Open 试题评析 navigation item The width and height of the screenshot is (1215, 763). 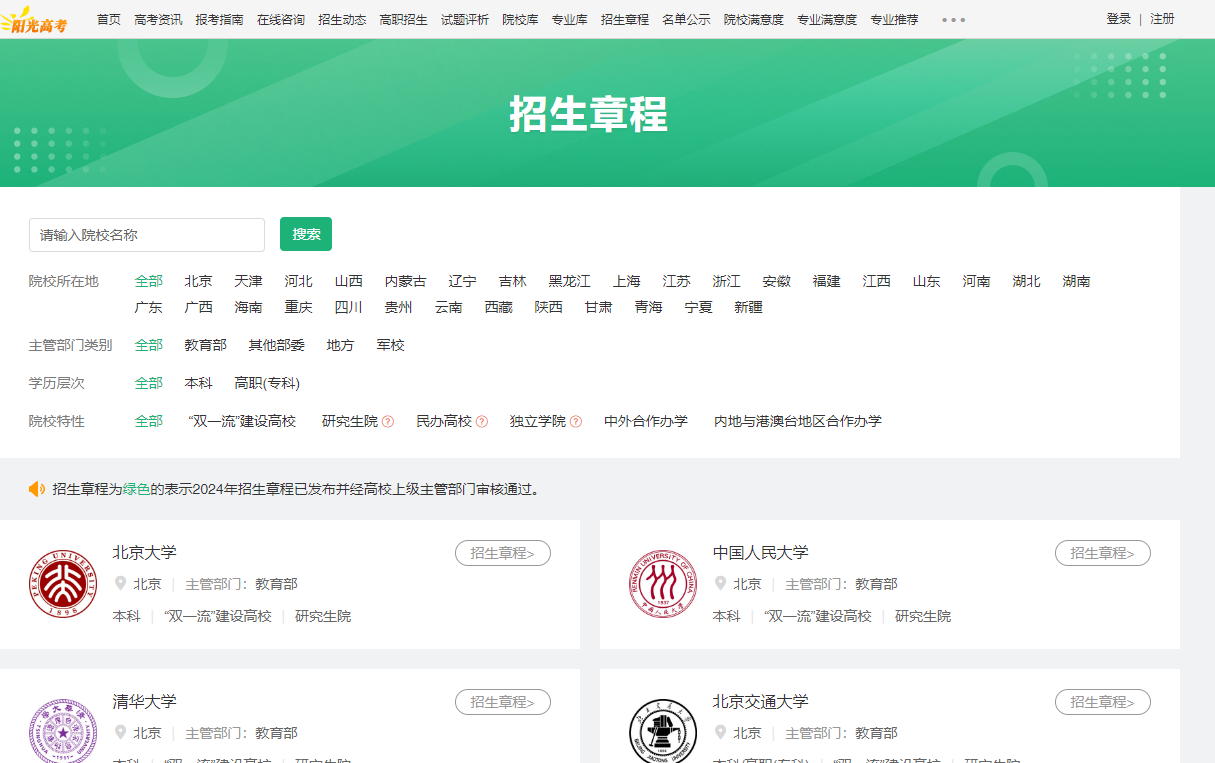[x=465, y=20]
